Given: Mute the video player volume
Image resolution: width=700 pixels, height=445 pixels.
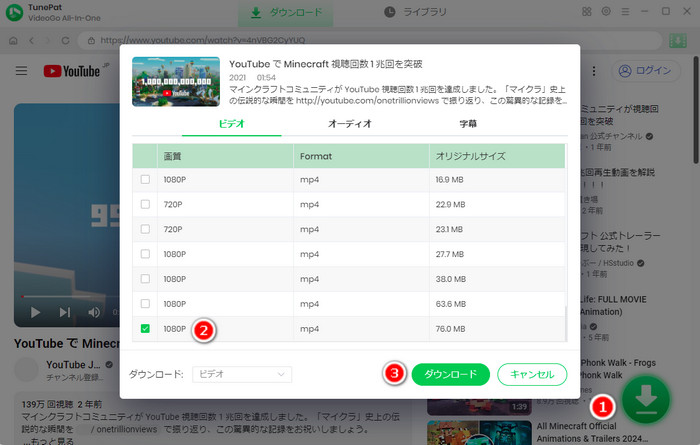Looking at the screenshot, I should [94, 312].
